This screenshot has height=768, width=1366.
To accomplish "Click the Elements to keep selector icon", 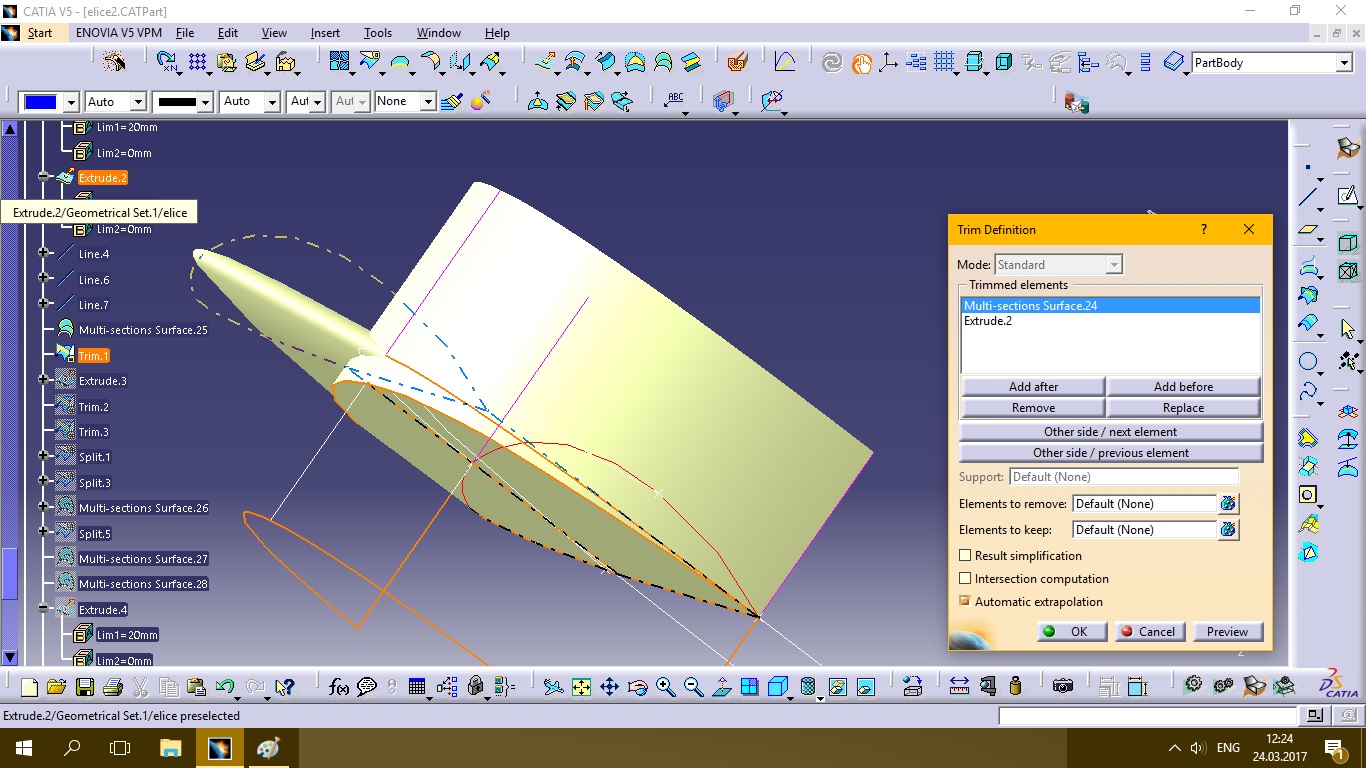I will pyautogui.click(x=1229, y=529).
